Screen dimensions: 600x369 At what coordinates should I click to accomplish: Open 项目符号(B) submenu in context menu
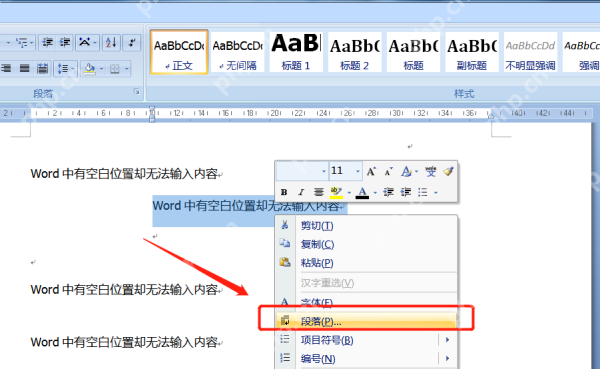tap(366, 340)
